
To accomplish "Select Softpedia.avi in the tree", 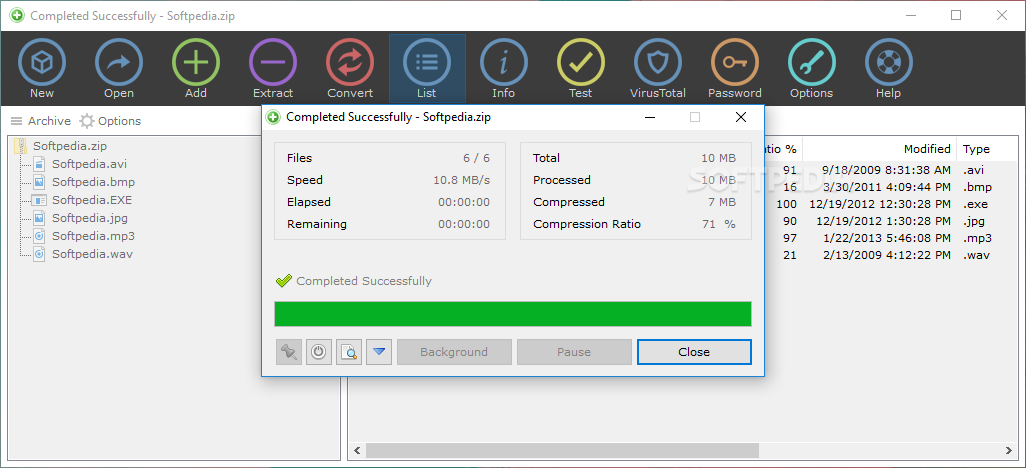I will tap(89, 164).
